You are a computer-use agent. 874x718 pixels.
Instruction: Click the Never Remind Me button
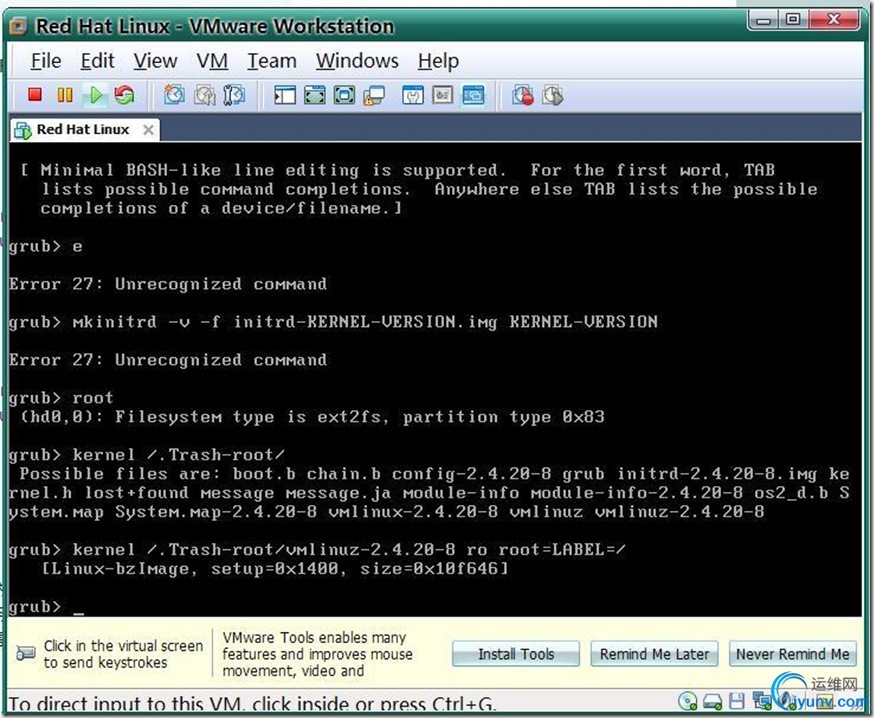point(793,654)
